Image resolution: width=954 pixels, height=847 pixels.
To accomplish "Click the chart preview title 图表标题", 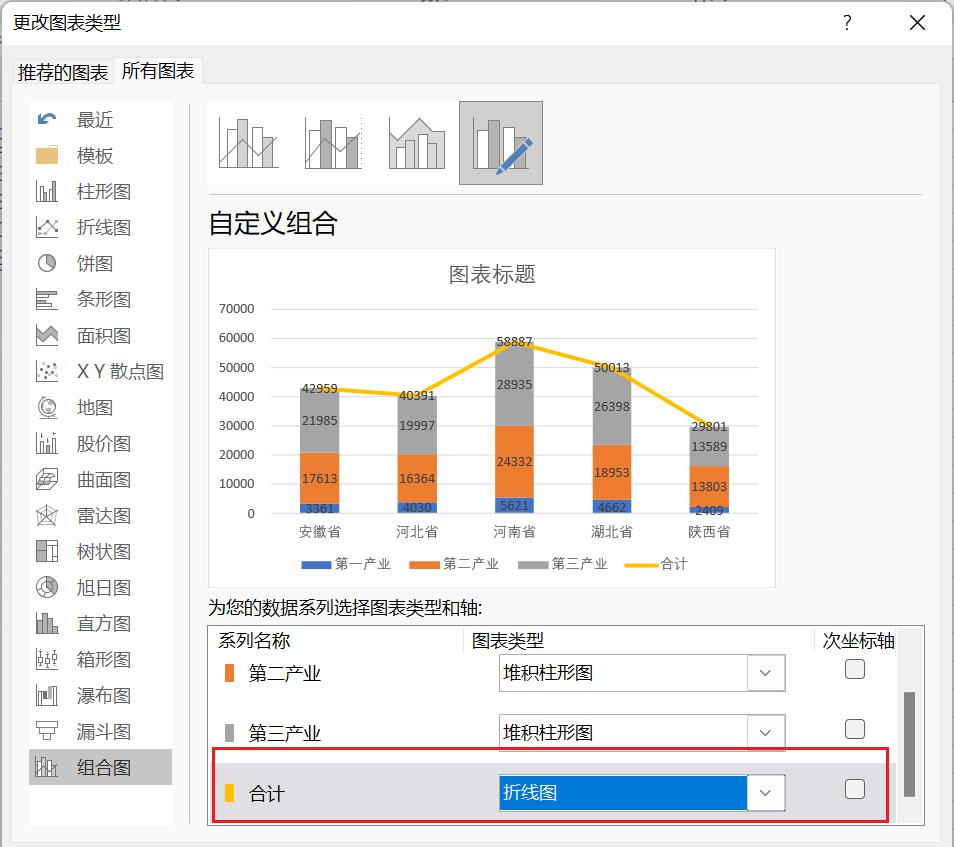I will [x=492, y=274].
